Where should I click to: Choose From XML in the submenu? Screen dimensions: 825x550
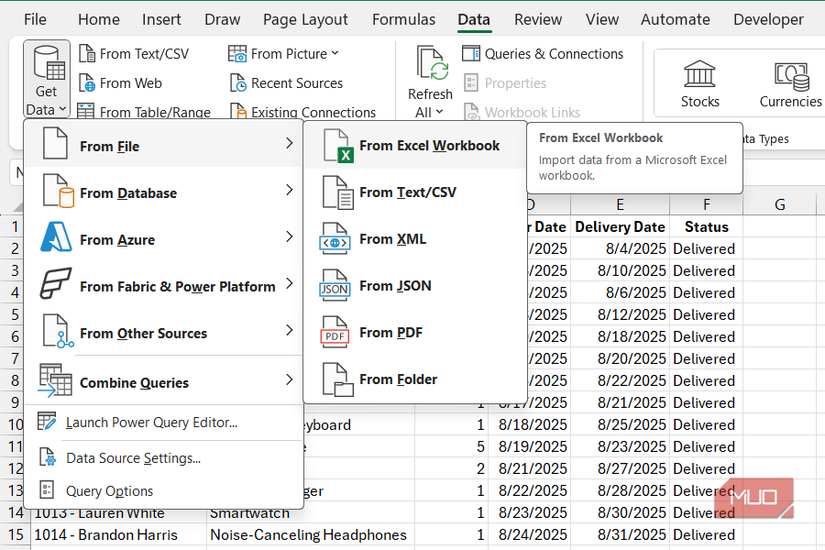(415, 239)
